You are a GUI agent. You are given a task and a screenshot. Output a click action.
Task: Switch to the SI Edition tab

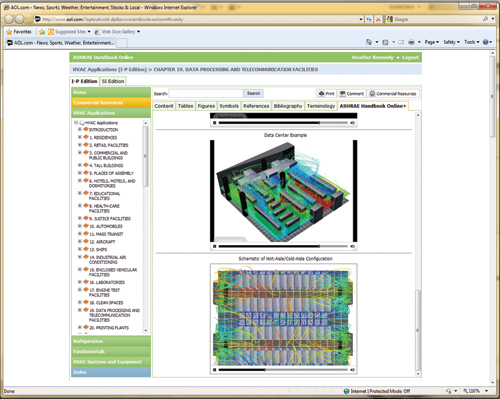(x=113, y=81)
